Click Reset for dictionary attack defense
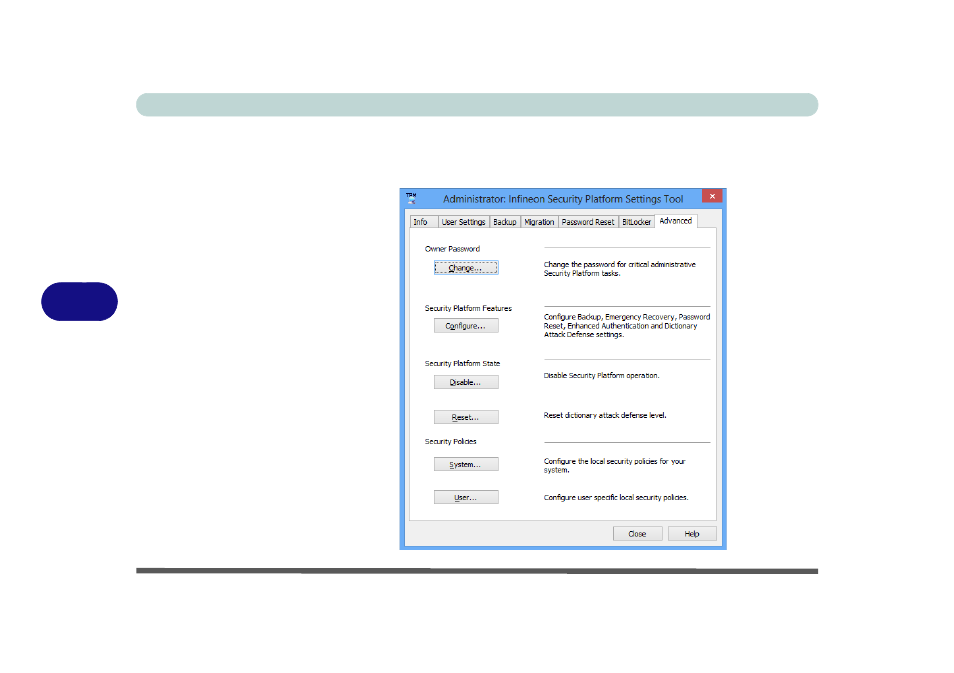The image size is (954, 673). pyautogui.click(x=466, y=417)
